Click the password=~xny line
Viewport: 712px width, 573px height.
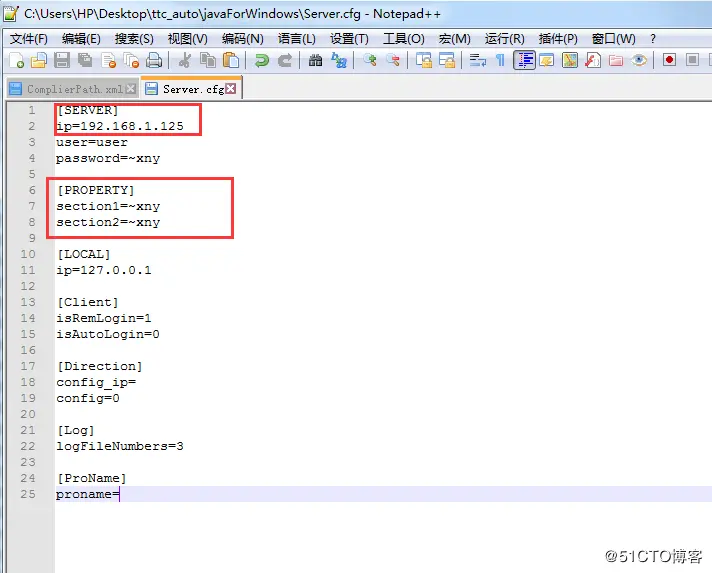108,158
